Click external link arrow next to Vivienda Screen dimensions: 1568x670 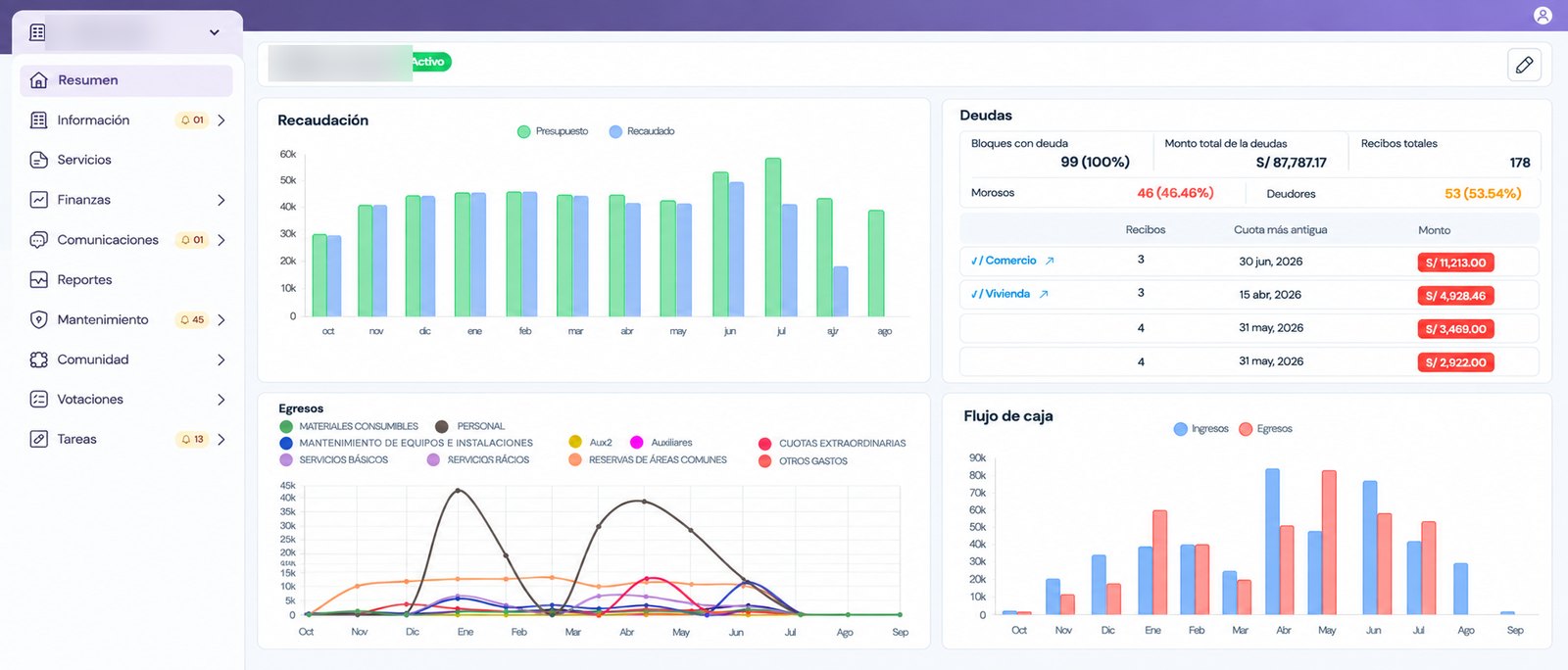(1044, 294)
